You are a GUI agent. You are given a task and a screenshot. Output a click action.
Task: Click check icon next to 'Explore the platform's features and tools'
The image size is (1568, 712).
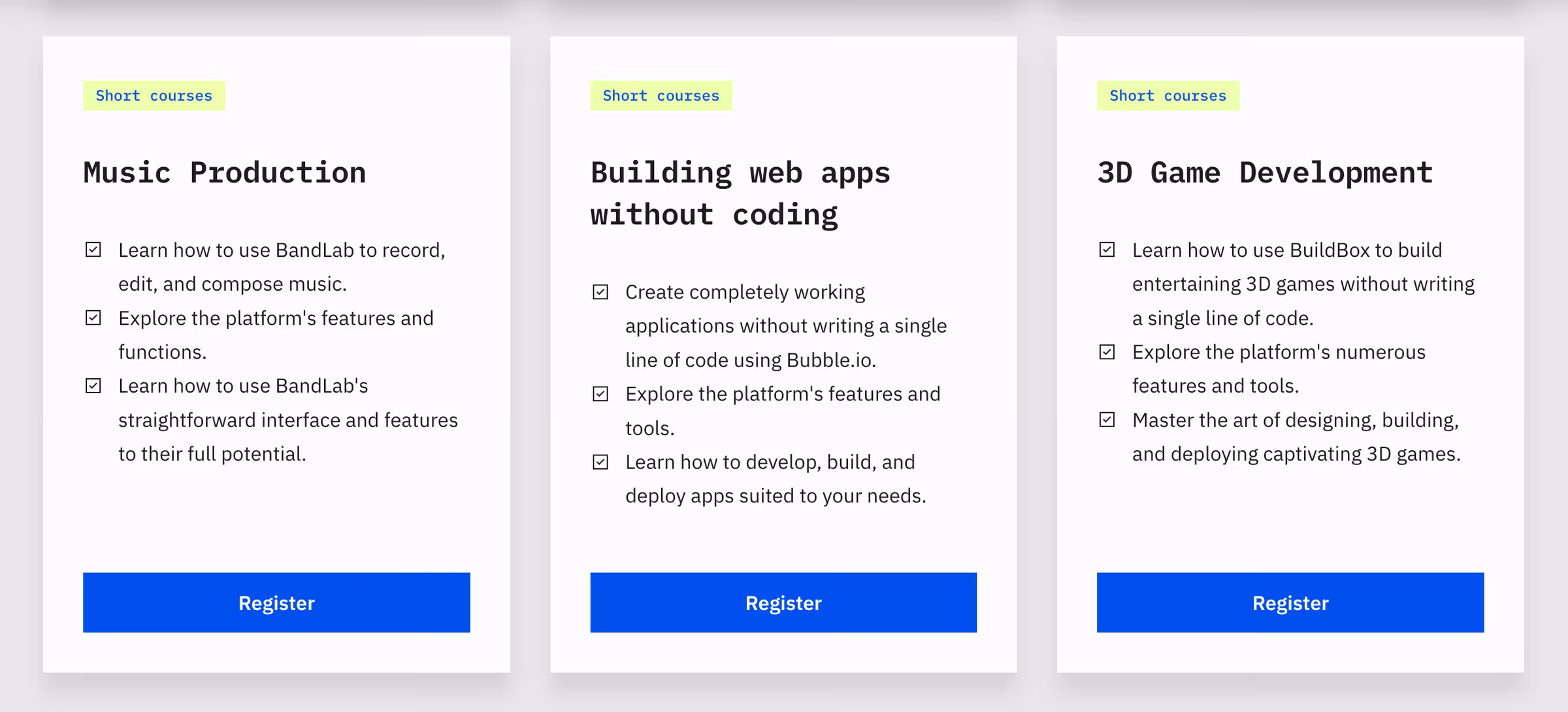(600, 394)
